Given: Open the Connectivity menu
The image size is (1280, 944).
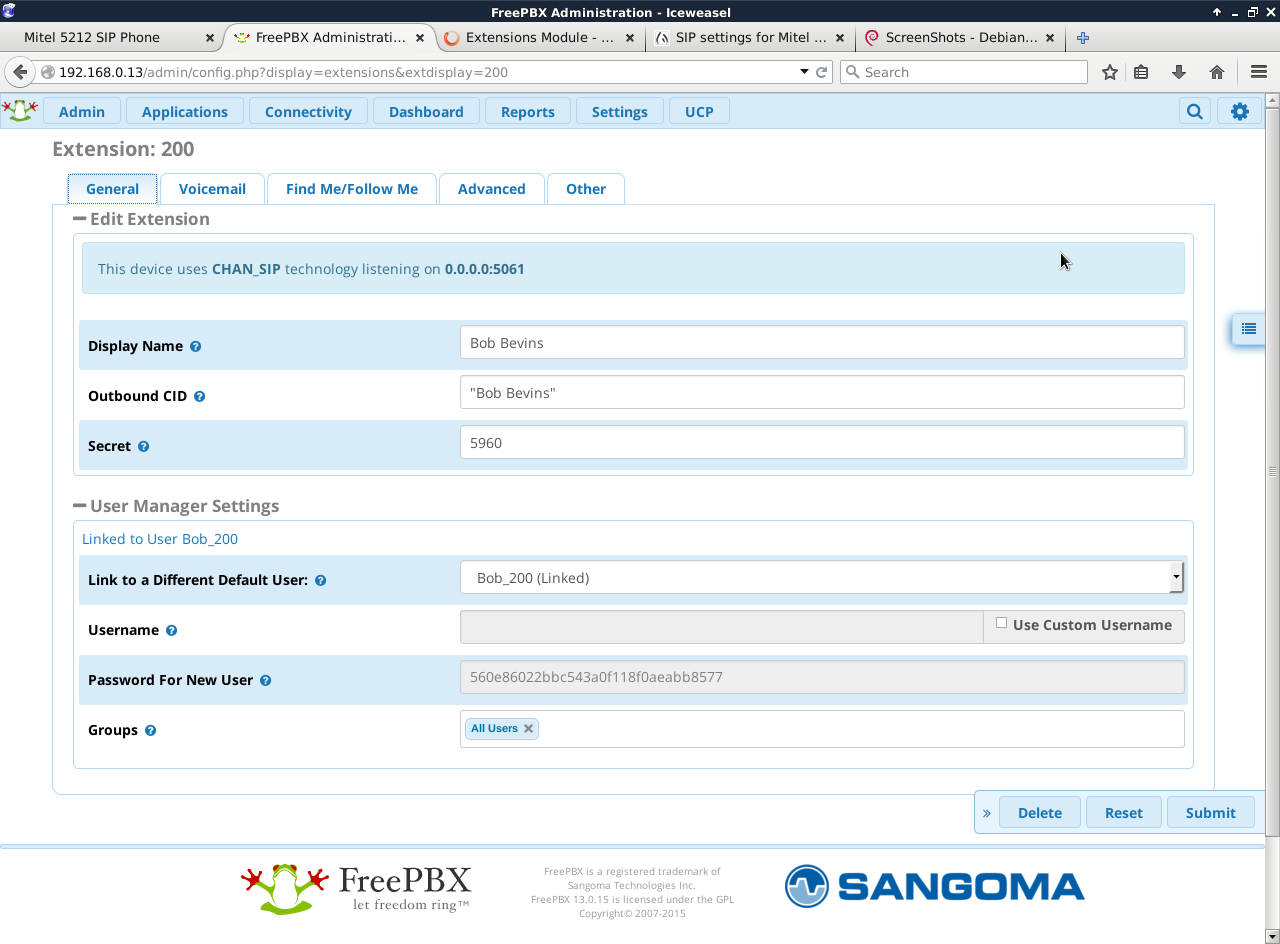Looking at the screenshot, I should tap(308, 111).
